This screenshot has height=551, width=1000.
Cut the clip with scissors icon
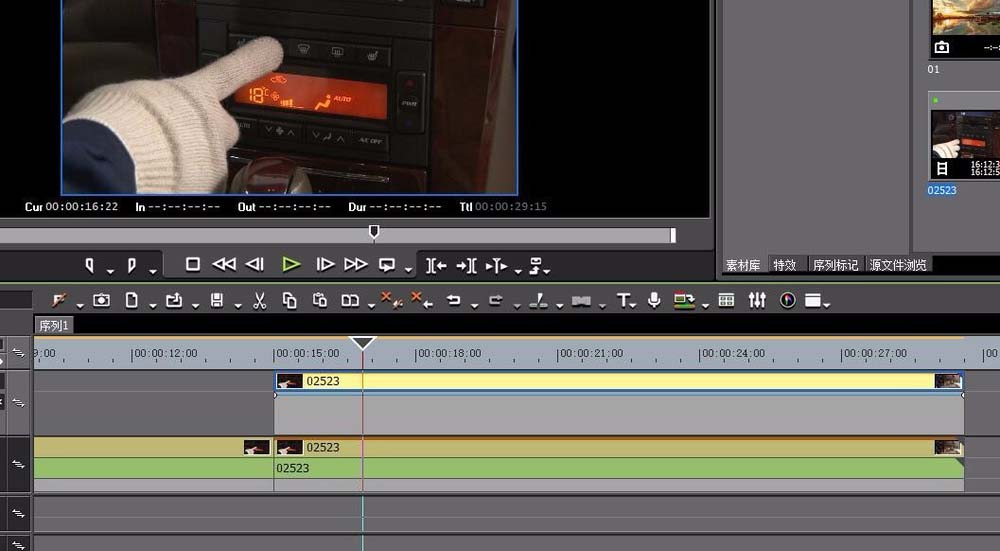click(259, 300)
